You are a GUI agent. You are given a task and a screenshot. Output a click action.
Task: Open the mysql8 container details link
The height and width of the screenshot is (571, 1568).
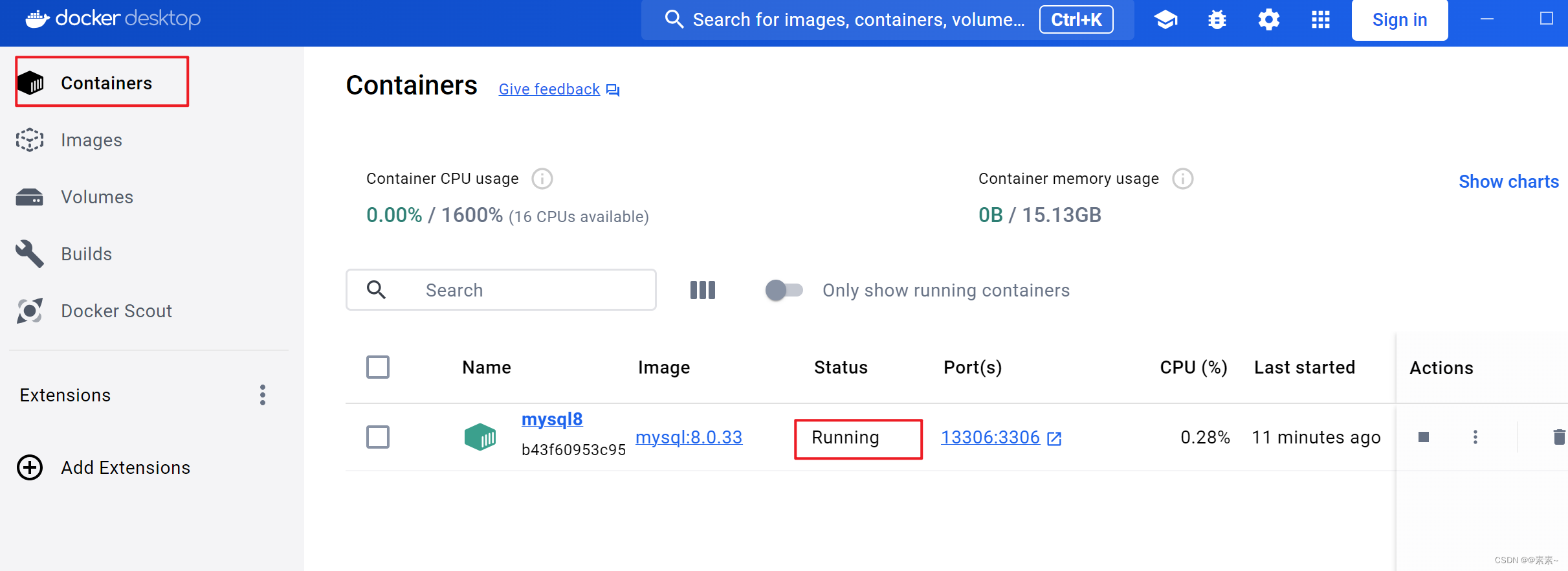coord(552,420)
